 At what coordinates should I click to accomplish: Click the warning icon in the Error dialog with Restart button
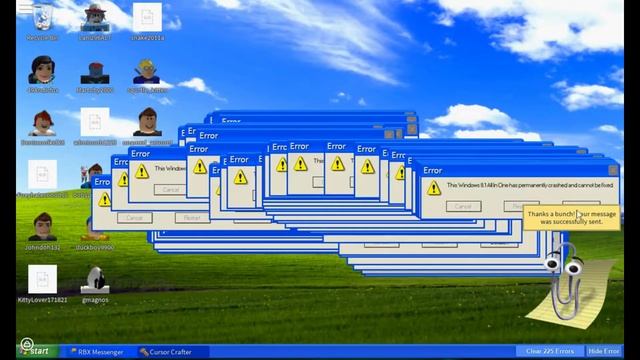pos(104,200)
